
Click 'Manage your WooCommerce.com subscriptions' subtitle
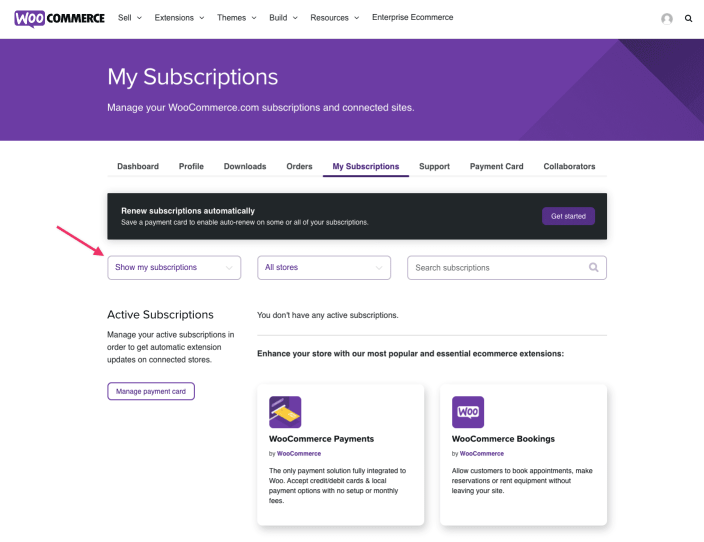[x=261, y=108]
